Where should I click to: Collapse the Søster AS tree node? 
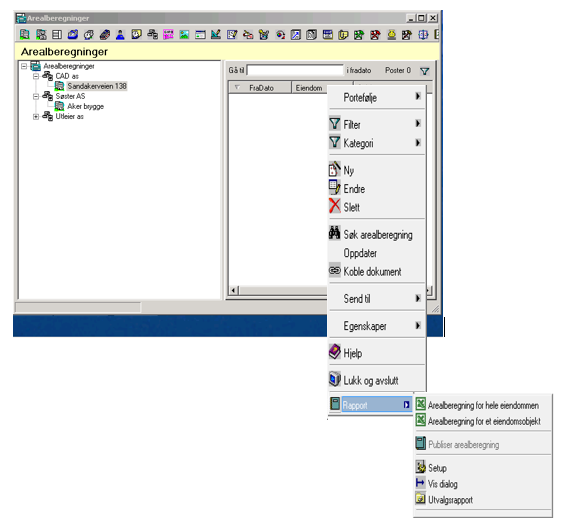point(36,96)
